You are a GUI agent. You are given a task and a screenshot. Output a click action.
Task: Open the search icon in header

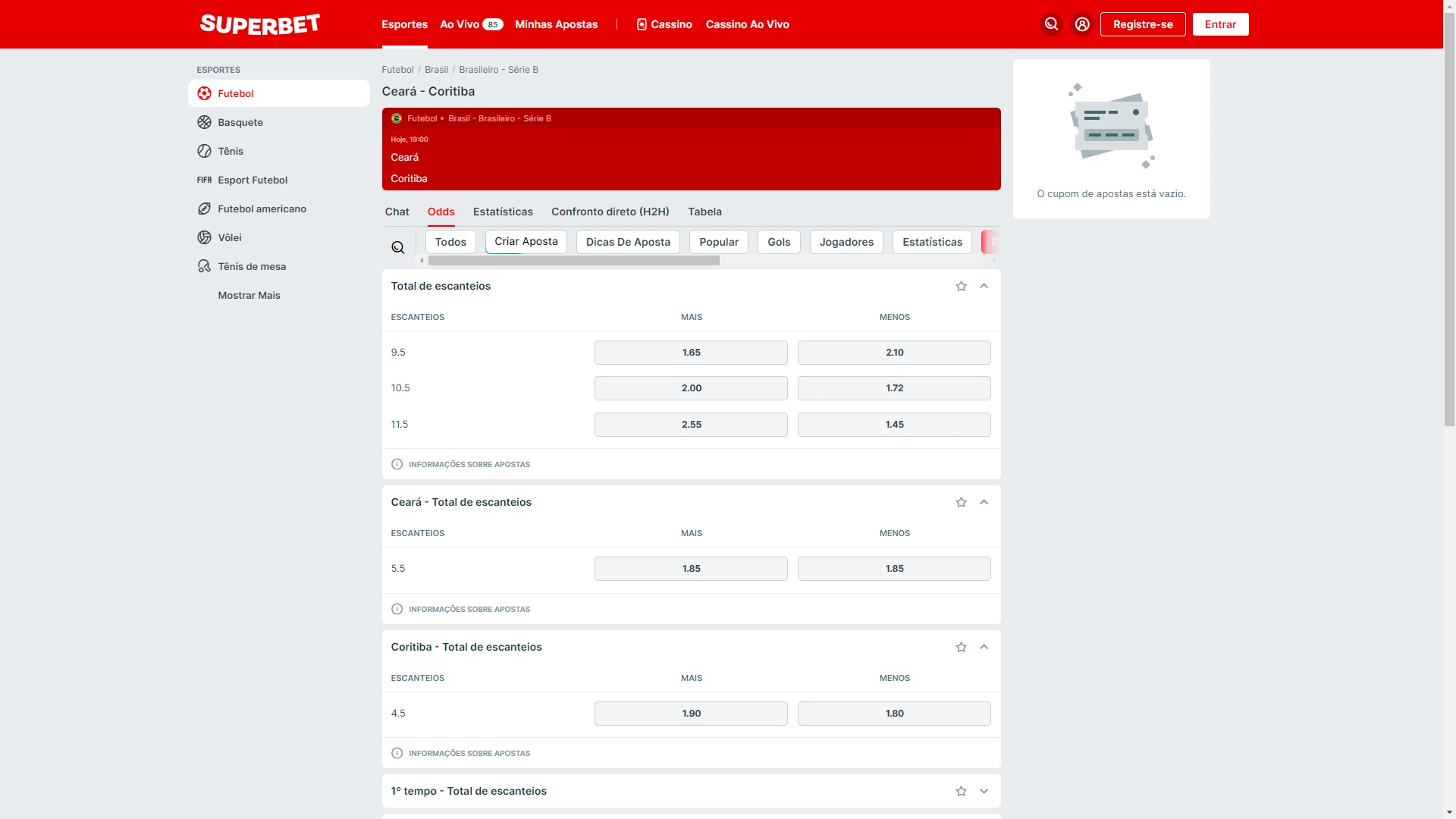pyautogui.click(x=1051, y=24)
